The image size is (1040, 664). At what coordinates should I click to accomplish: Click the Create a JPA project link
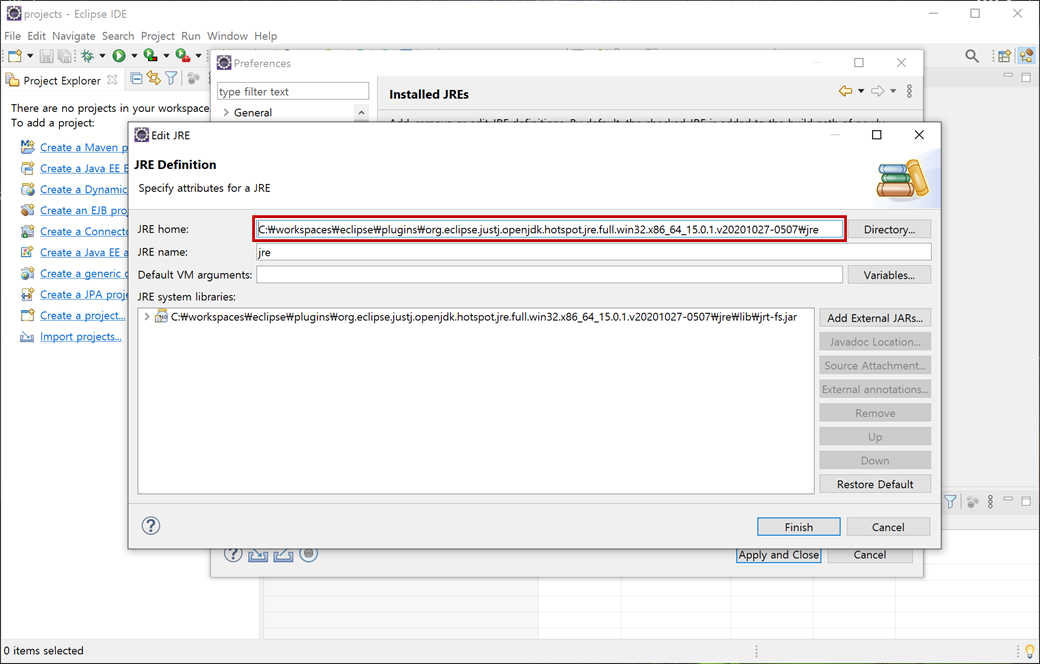(84, 295)
